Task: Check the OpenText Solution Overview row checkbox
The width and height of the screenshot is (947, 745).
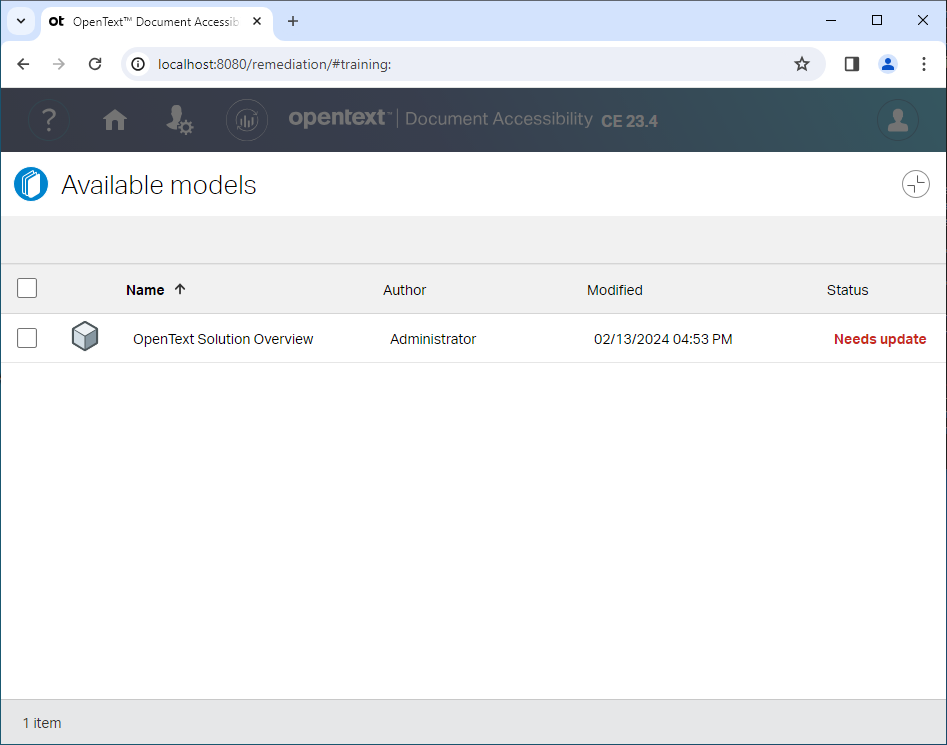Action: click(x=27, y=338)
